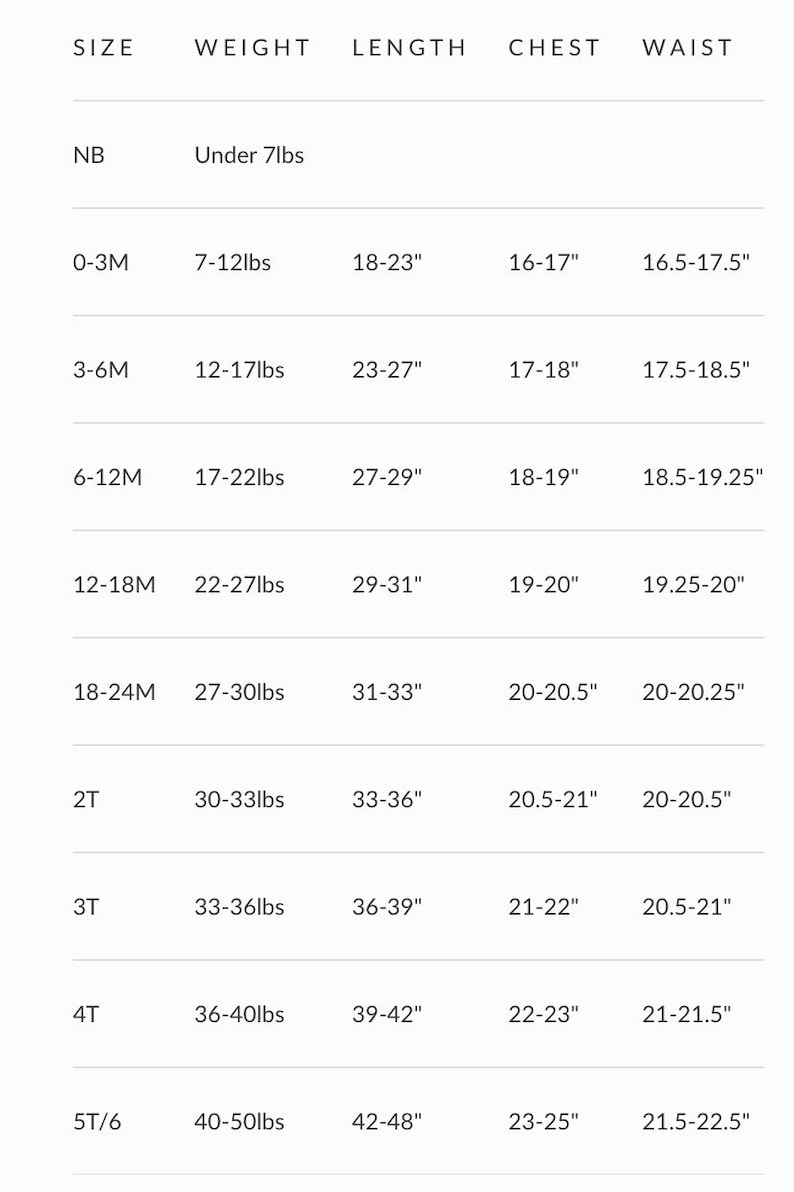Click the NB size row label
Viewport: 794px width, 1192px height.
[x=89, y=155]
